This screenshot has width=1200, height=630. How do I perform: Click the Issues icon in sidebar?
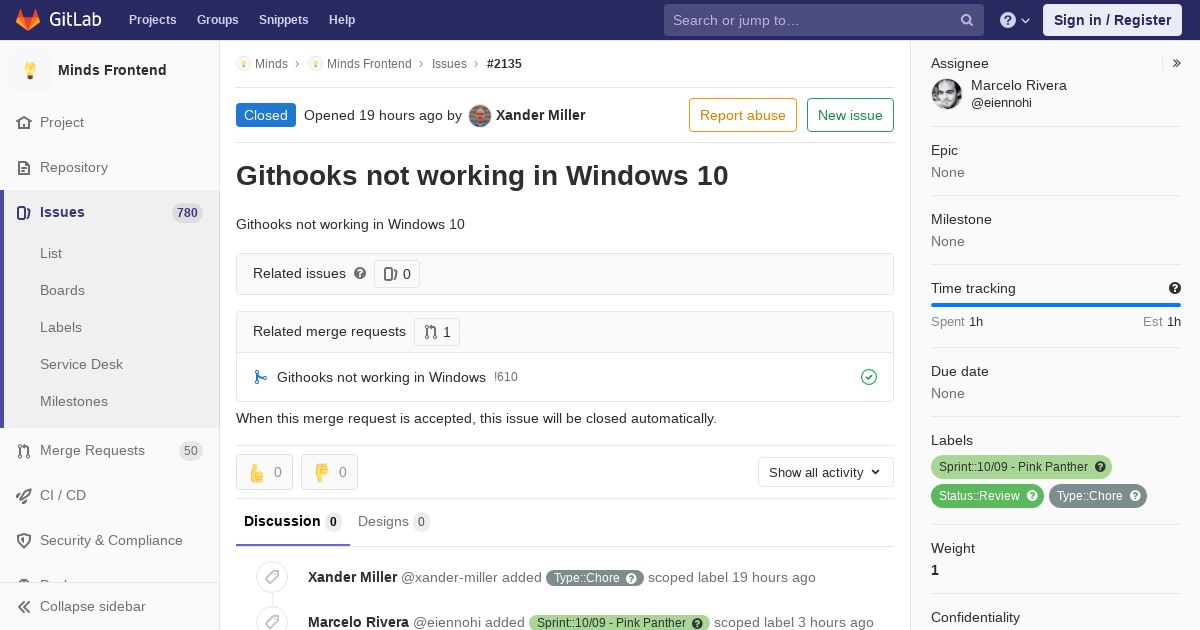(24, 212)
